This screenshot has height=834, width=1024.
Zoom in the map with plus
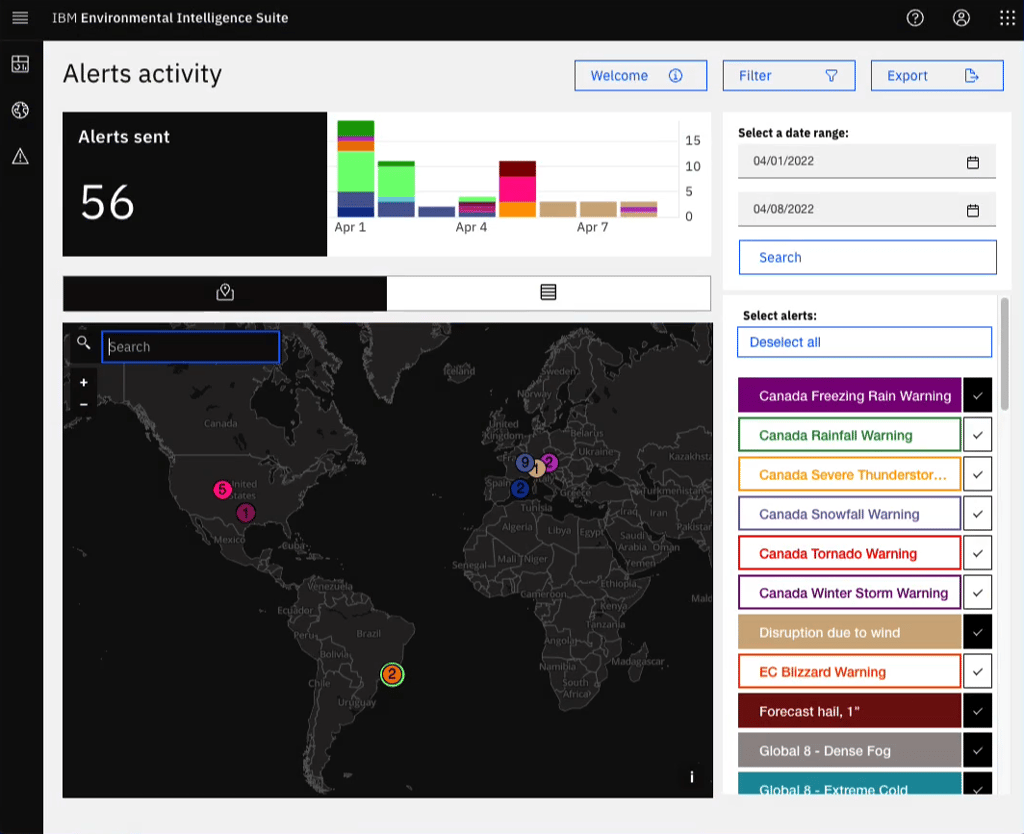[84, 383]
